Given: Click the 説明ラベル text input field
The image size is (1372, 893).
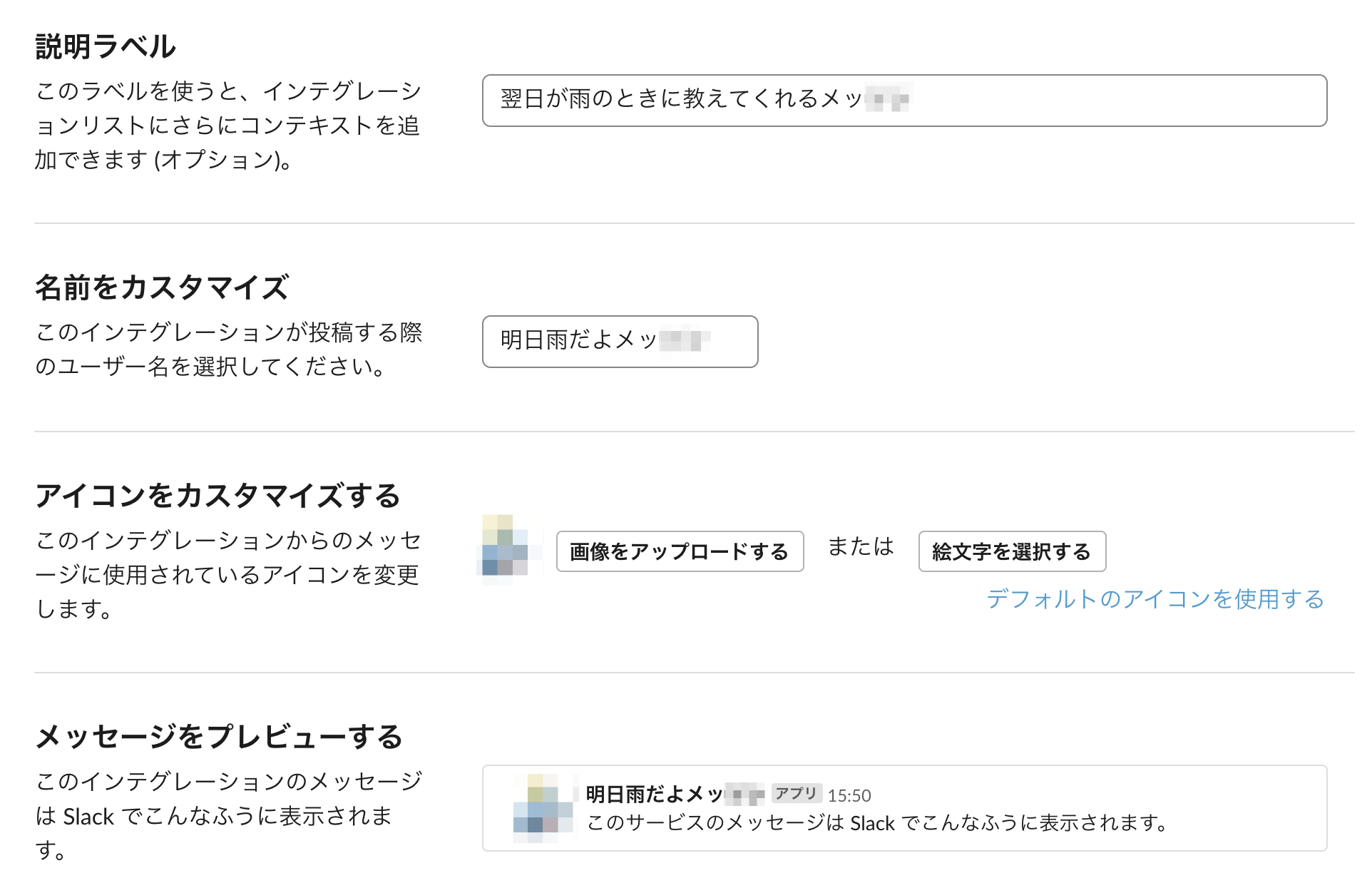Looking at the screenshot, I should 903,101.
